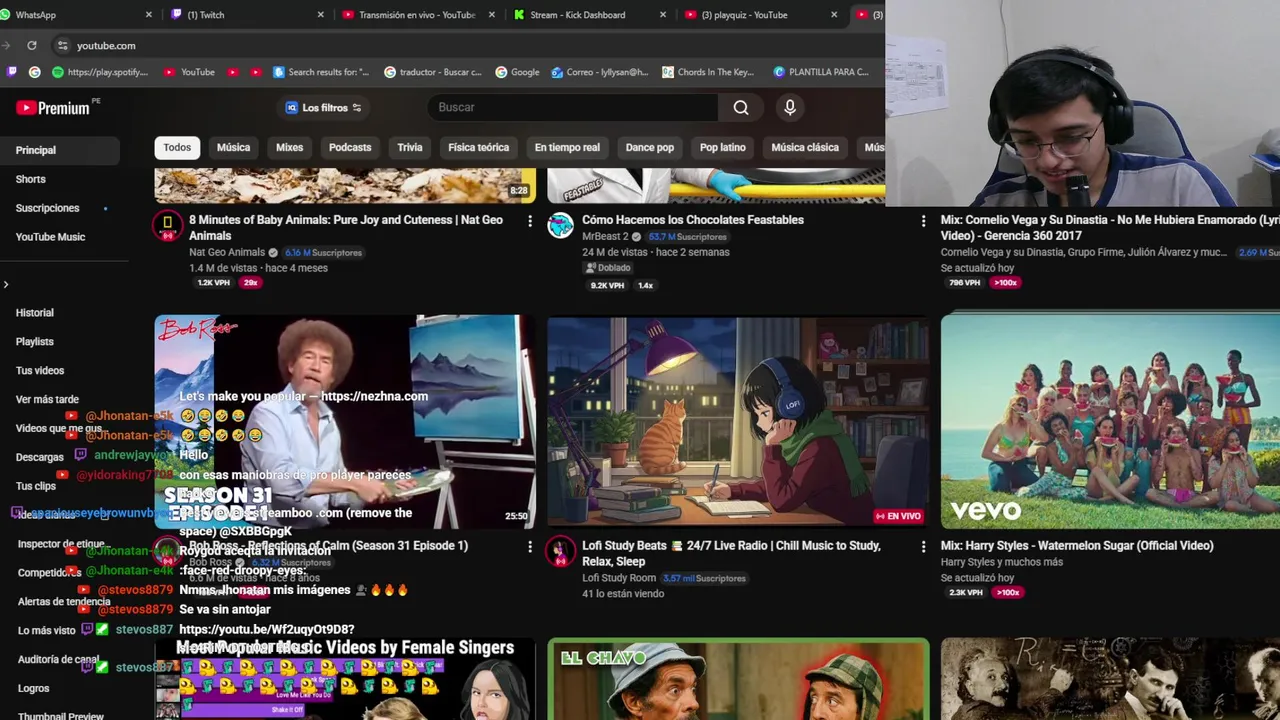Open Cómo Hacemos los Chocolates Feastables title
Image resolution: width=1280 pixels, height=720 pixels.
click(x=693, y=220)
